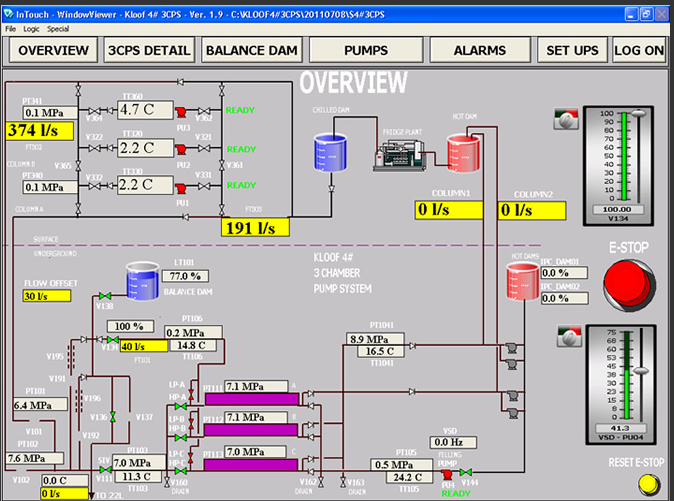
Task: Click the green V131 valve
Action: [x=112, y=339]
